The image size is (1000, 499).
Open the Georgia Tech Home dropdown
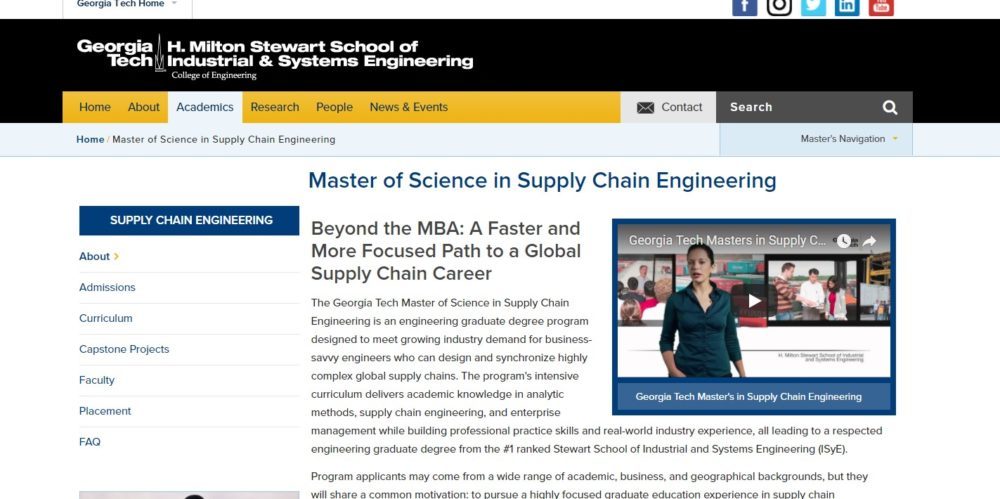tap(127, 4)
